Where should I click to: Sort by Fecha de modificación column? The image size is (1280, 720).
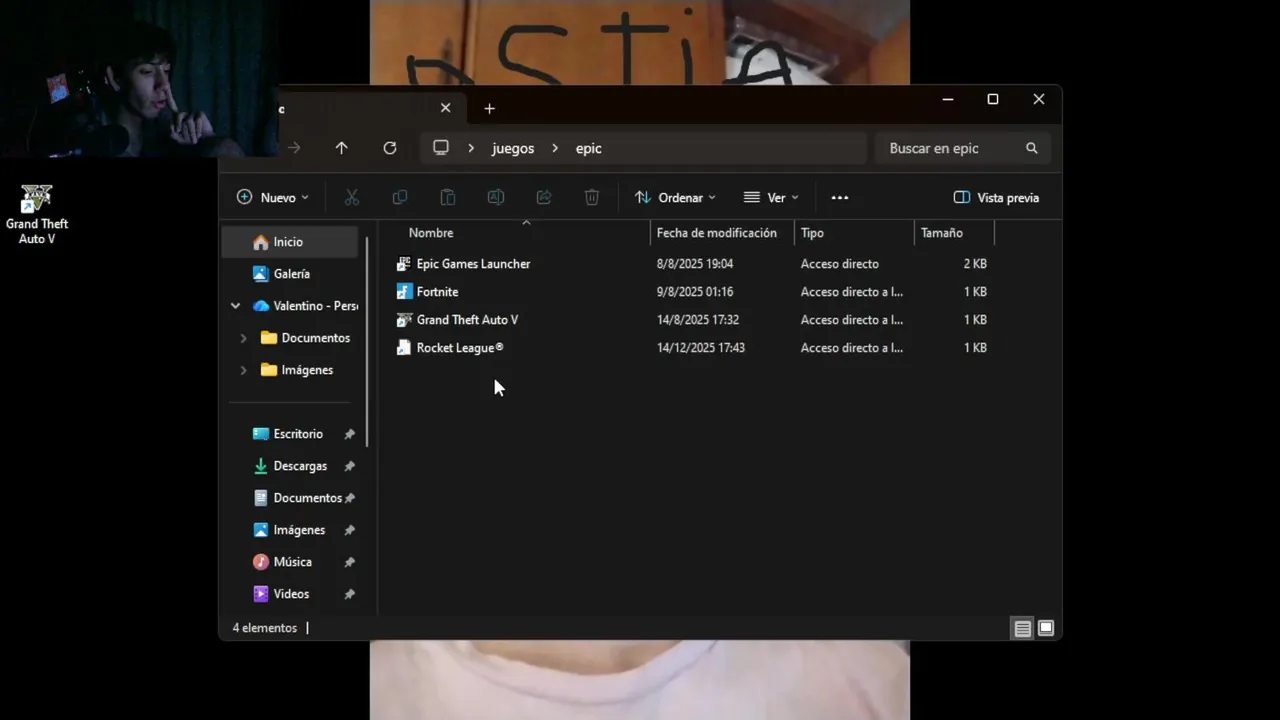pos(717,233)
